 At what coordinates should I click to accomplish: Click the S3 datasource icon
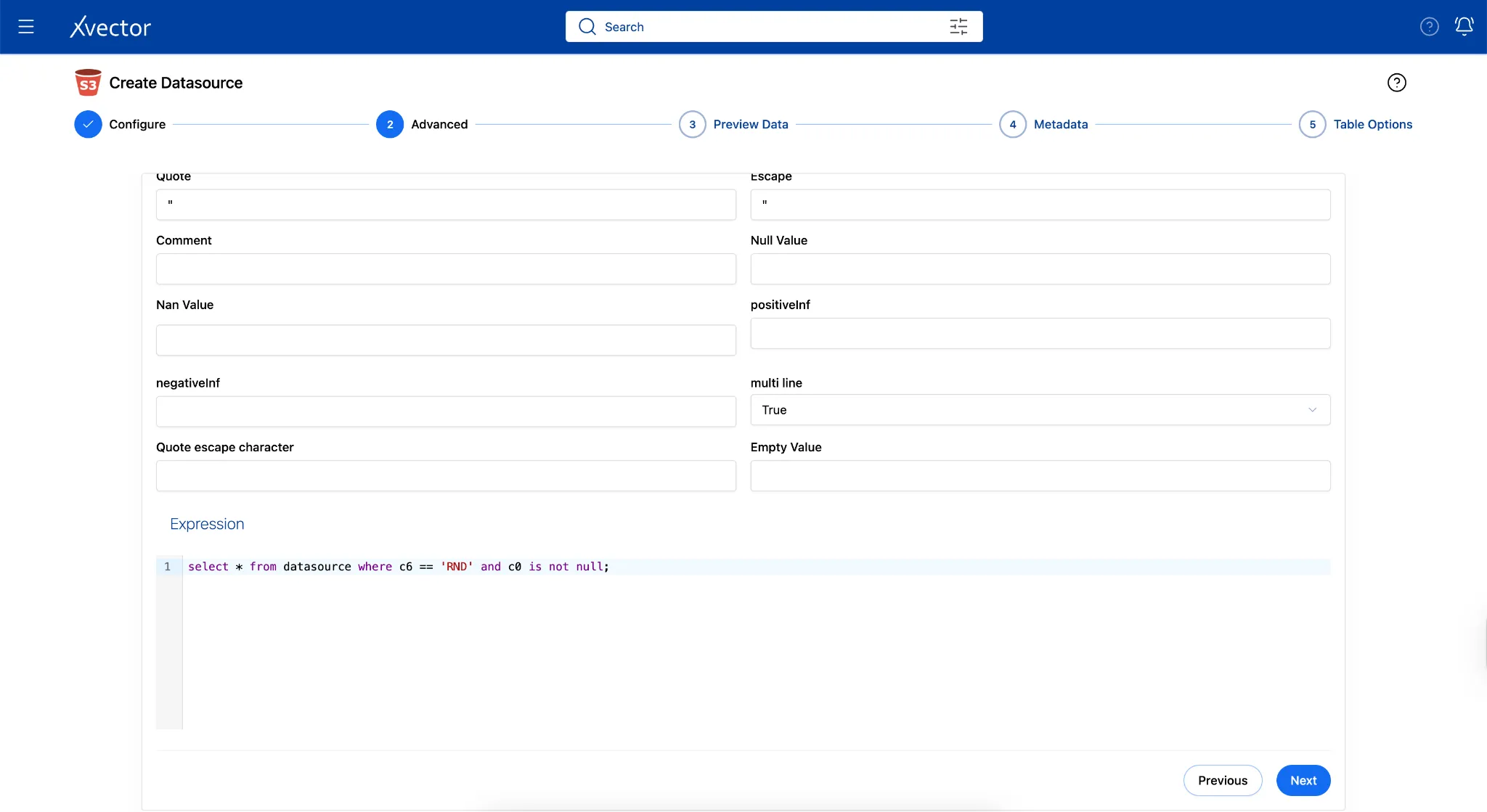pos(88,83)
